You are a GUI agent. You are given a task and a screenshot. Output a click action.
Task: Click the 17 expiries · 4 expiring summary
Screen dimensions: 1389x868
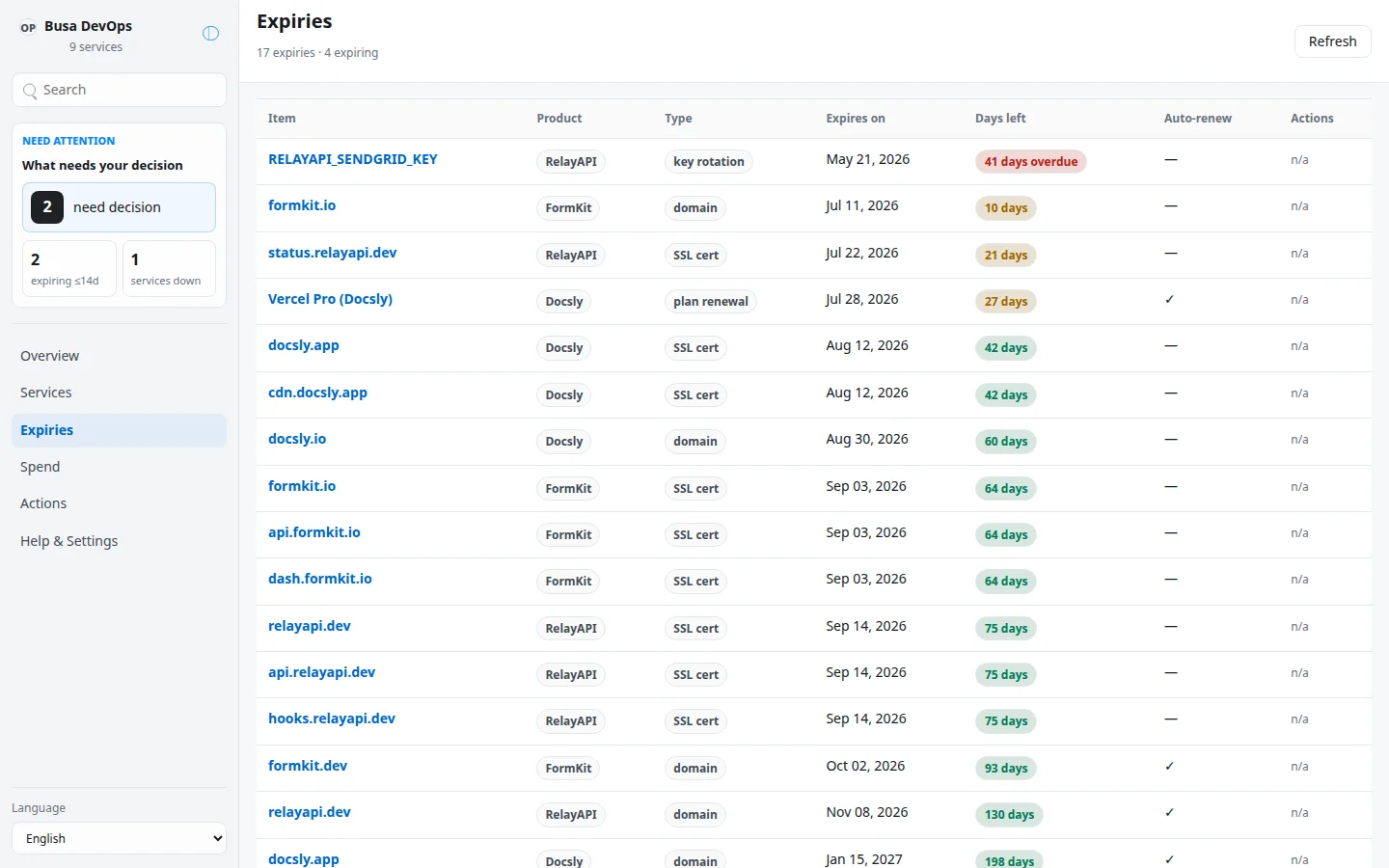[317, 53]
